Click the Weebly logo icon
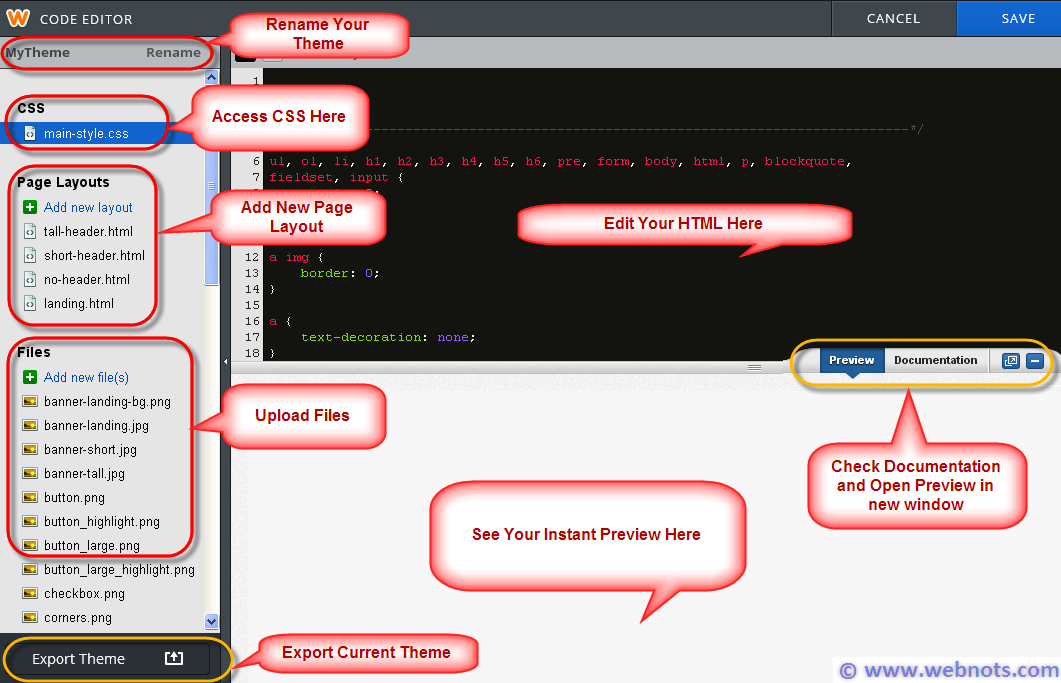This screenshot has width=1061, height=683. [x=17, y=18]
